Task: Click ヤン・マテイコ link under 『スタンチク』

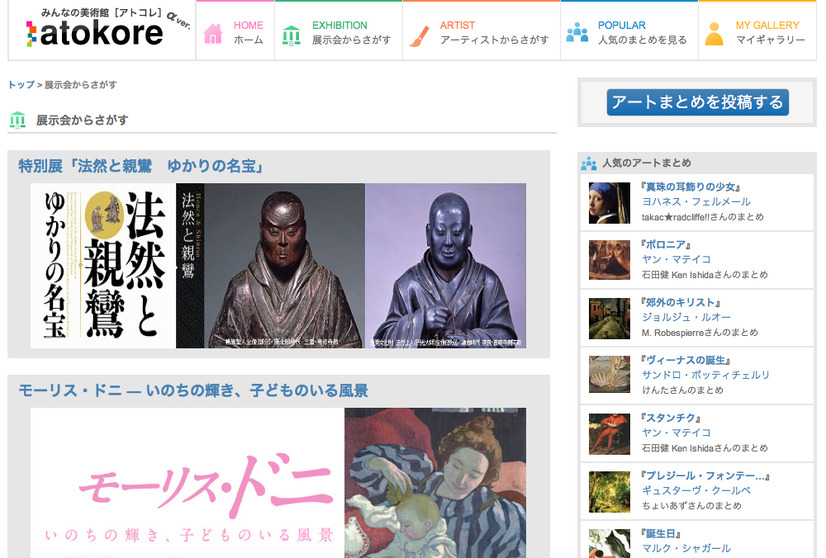Action: 676,433
